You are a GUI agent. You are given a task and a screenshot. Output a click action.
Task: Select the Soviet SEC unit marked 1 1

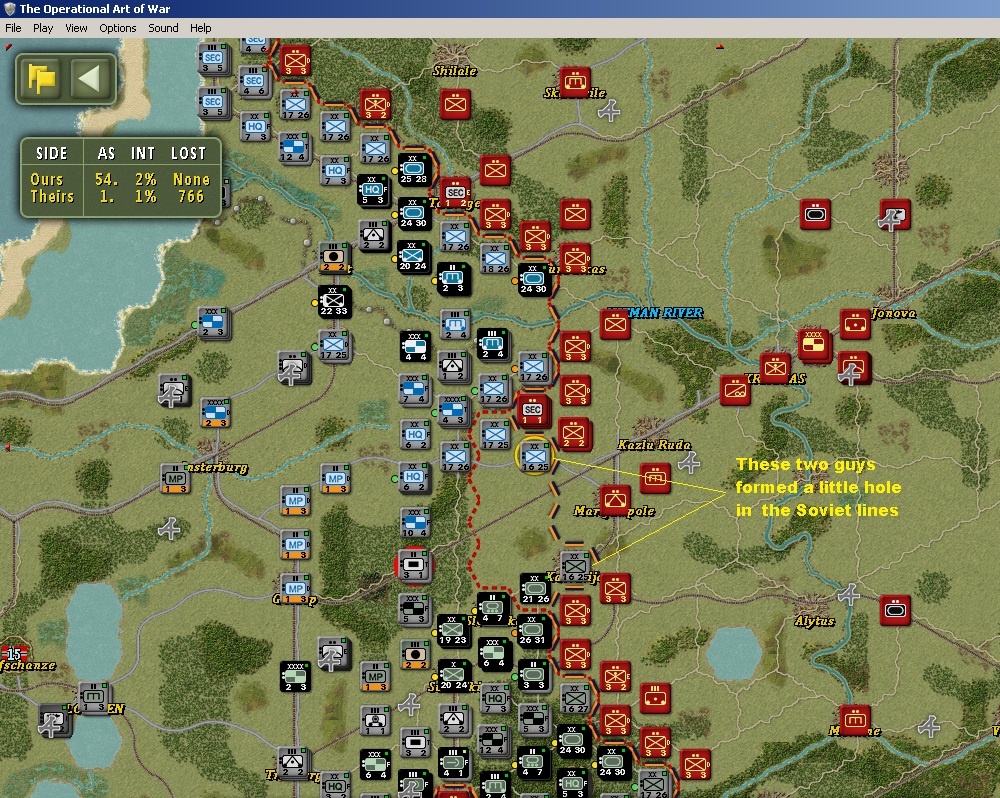533,411
